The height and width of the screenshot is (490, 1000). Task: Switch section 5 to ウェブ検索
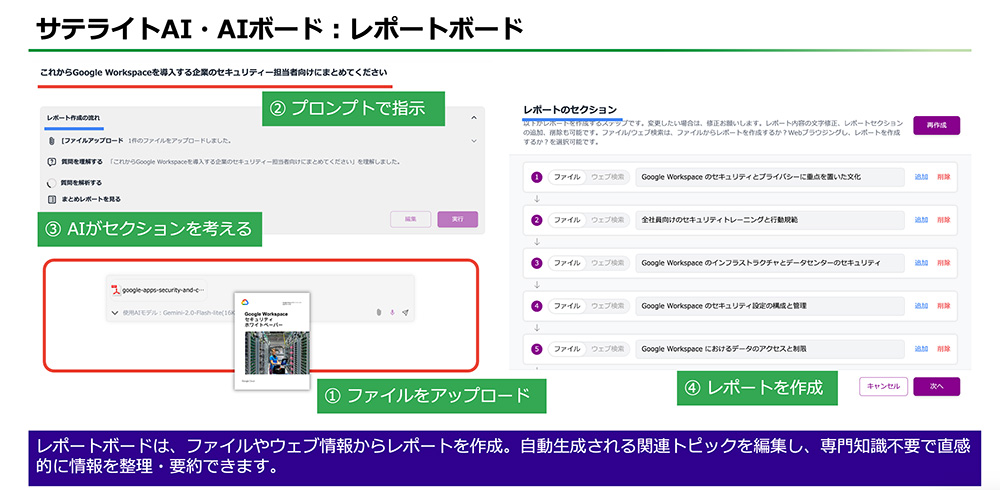(608, 349)
